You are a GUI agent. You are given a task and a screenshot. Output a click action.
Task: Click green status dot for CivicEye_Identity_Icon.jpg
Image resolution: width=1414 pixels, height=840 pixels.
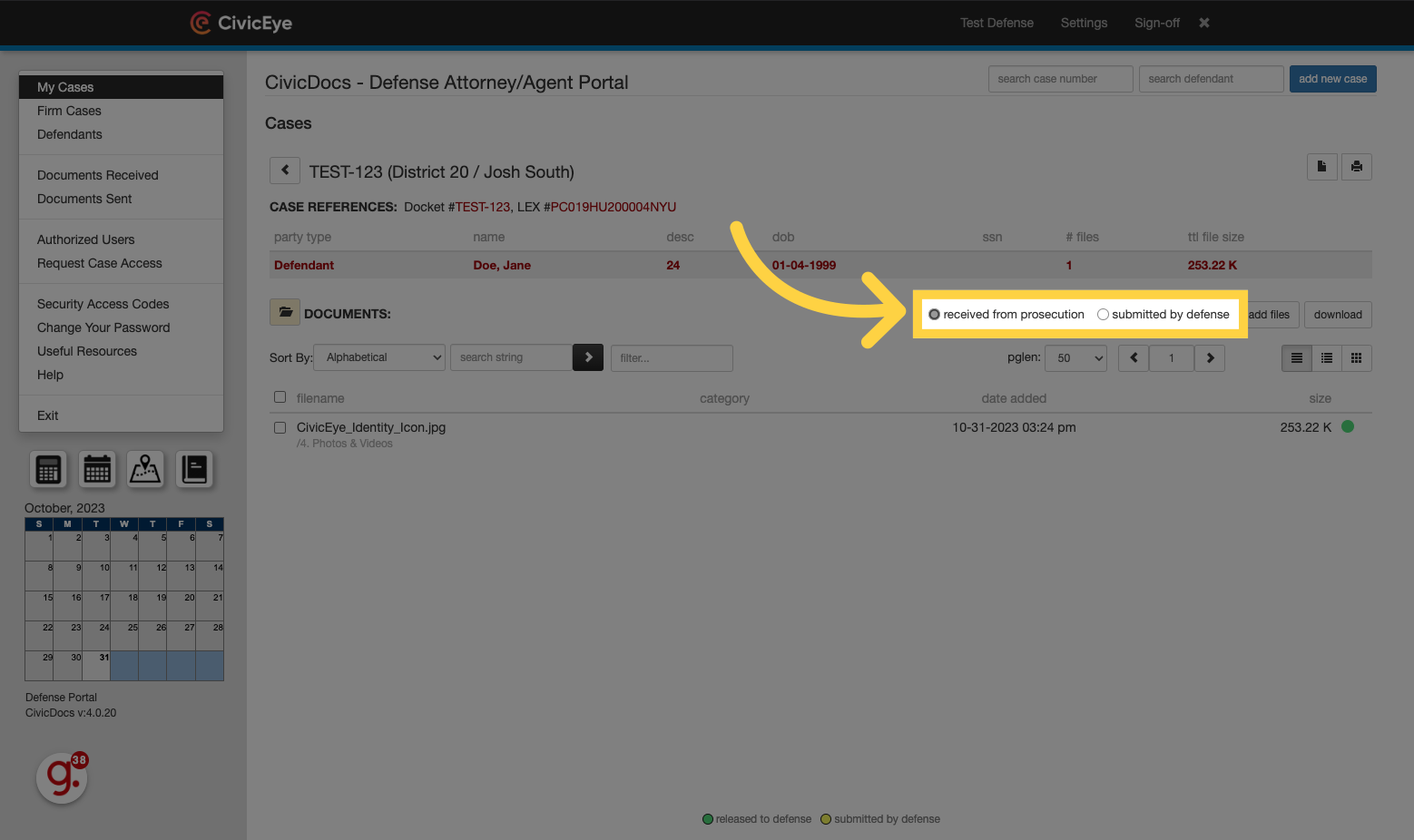(x=1348, y=426)
